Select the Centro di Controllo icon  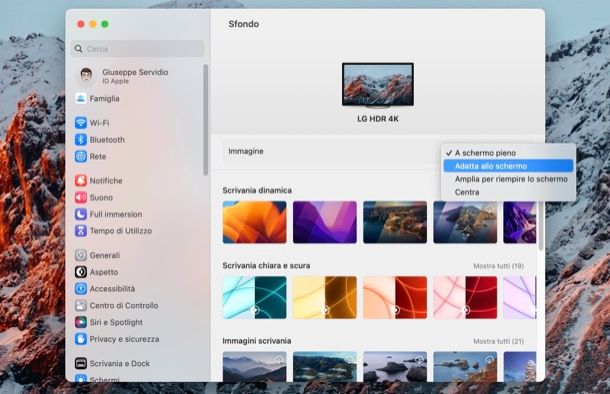point(81,305)
